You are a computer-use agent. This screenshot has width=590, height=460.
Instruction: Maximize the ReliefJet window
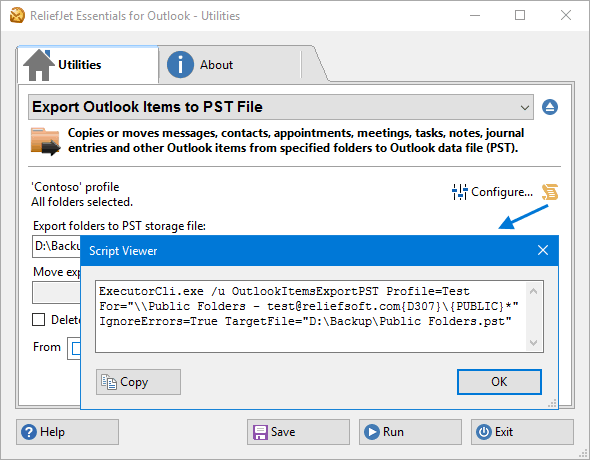(520, 15)
